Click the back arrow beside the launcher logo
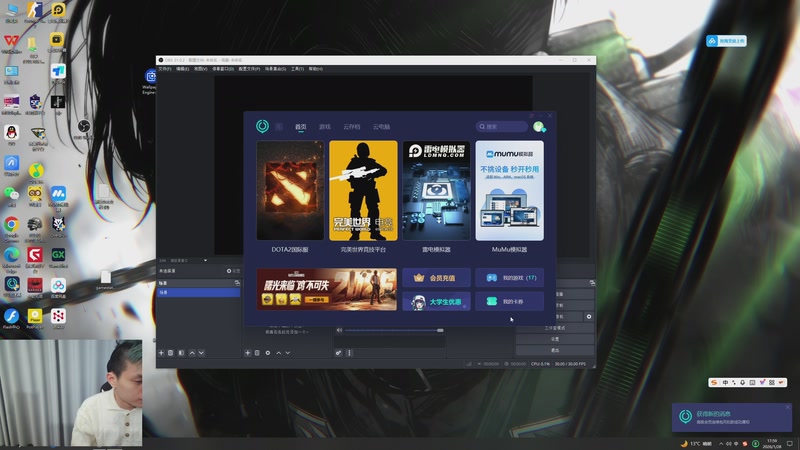 pos(279,127)
